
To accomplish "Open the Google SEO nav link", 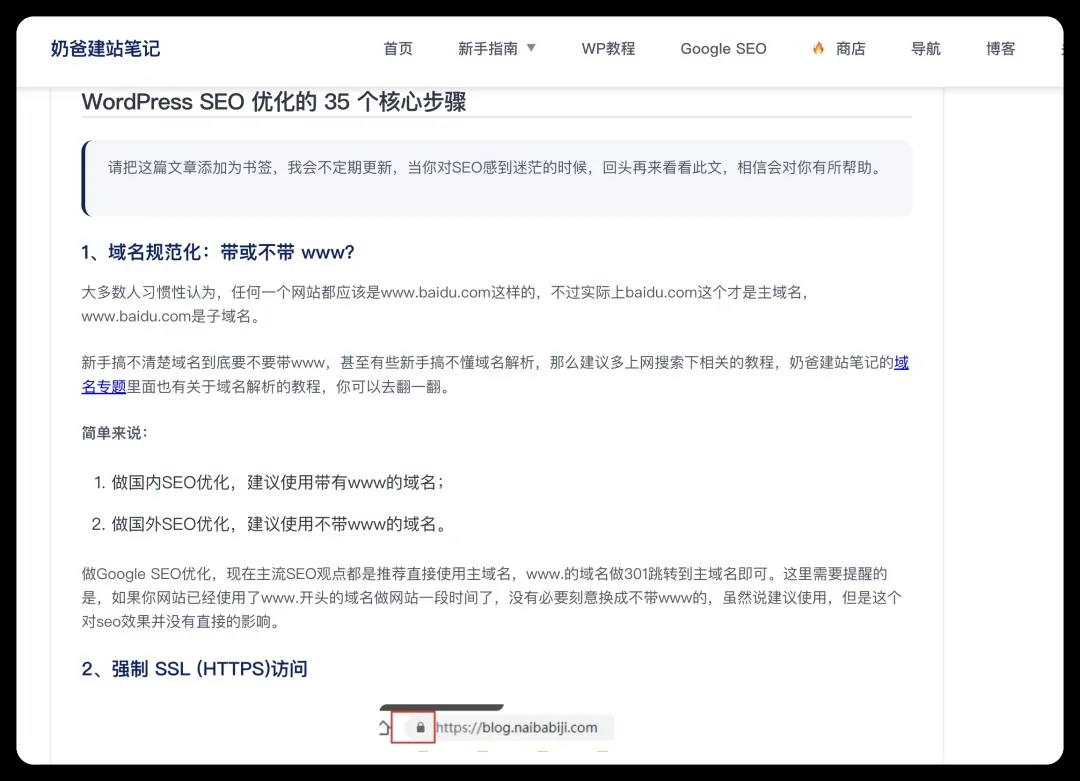I will [723, 49].
